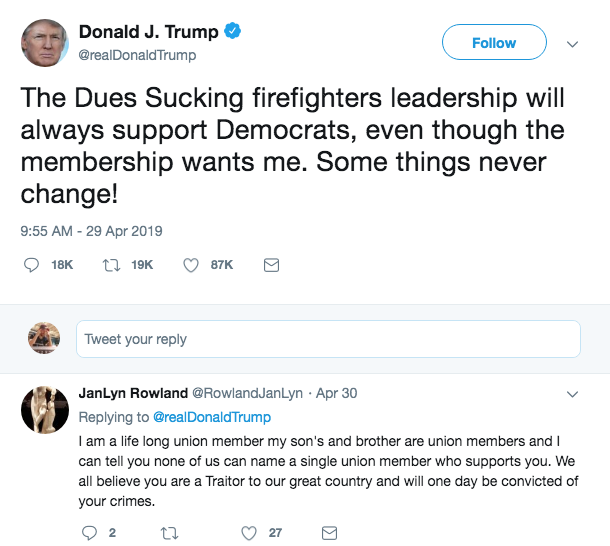Open JanLyn Rowland's profile name

(x=132, y=393)
